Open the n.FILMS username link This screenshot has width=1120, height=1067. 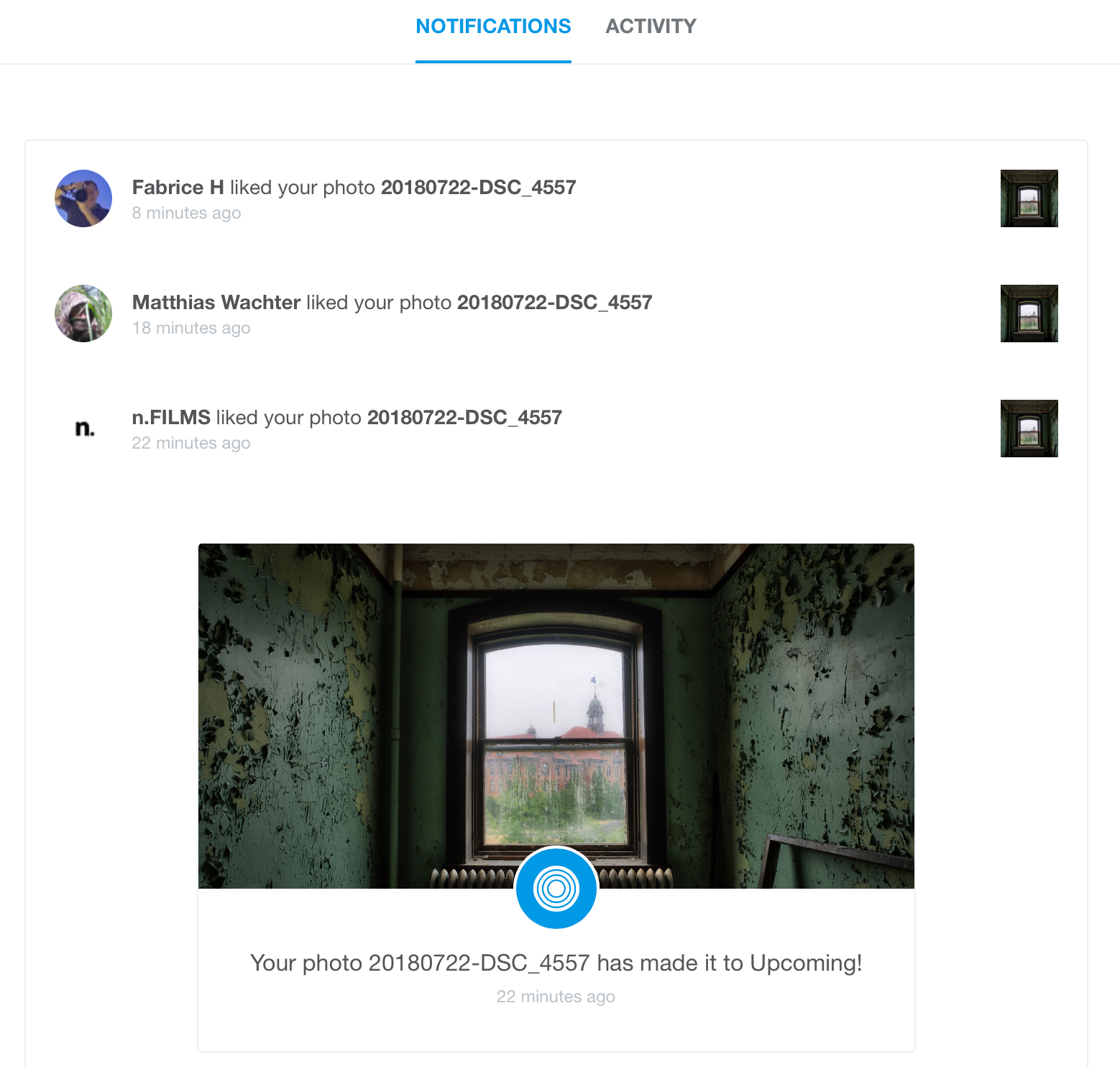171,418
